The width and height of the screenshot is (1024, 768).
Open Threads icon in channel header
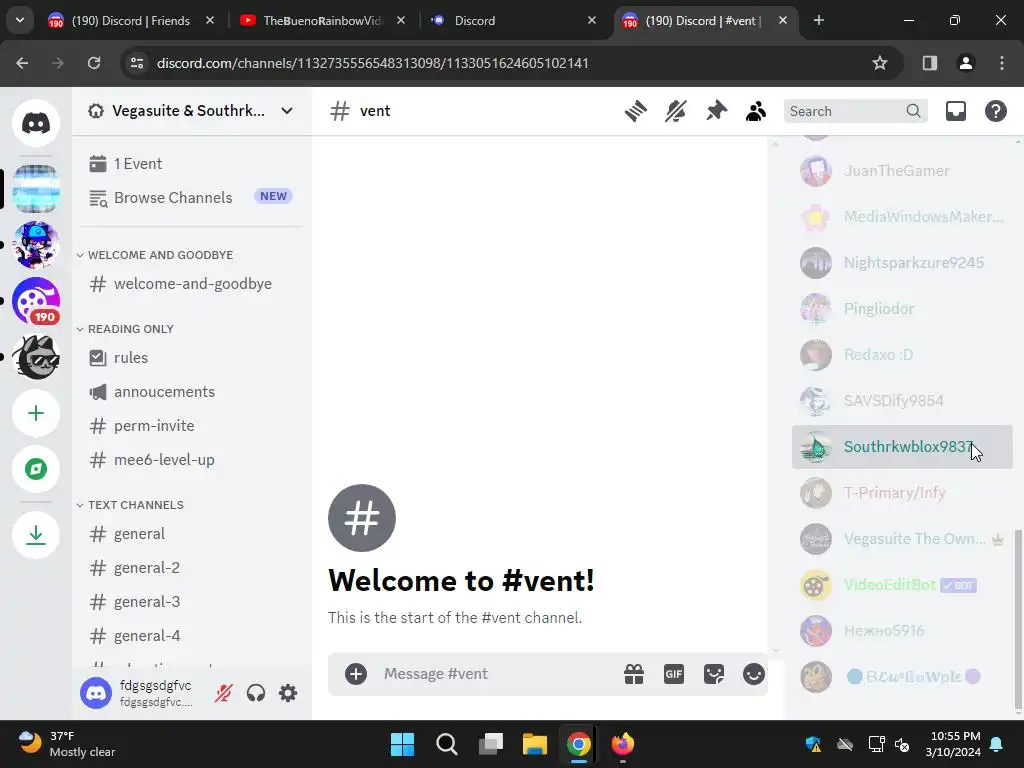pyautogui.click(x=635, y=111)
